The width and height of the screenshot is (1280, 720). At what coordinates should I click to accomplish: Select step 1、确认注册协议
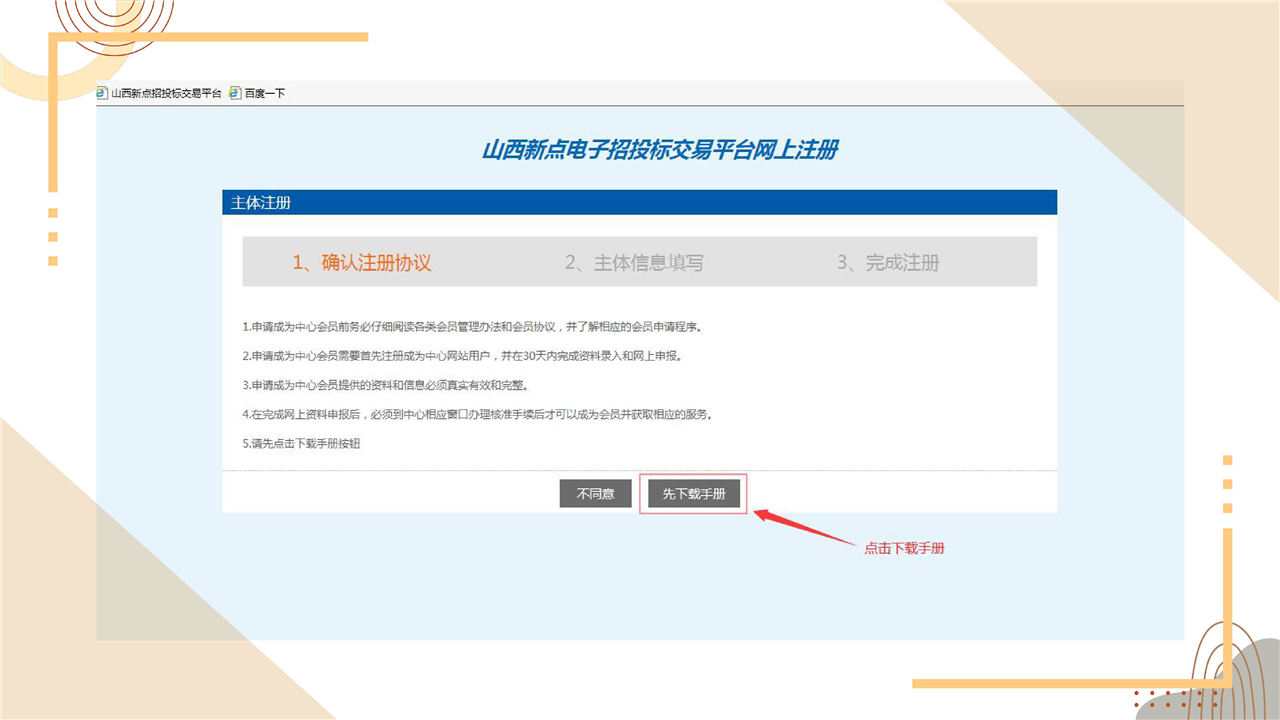(x=361, y=263)
